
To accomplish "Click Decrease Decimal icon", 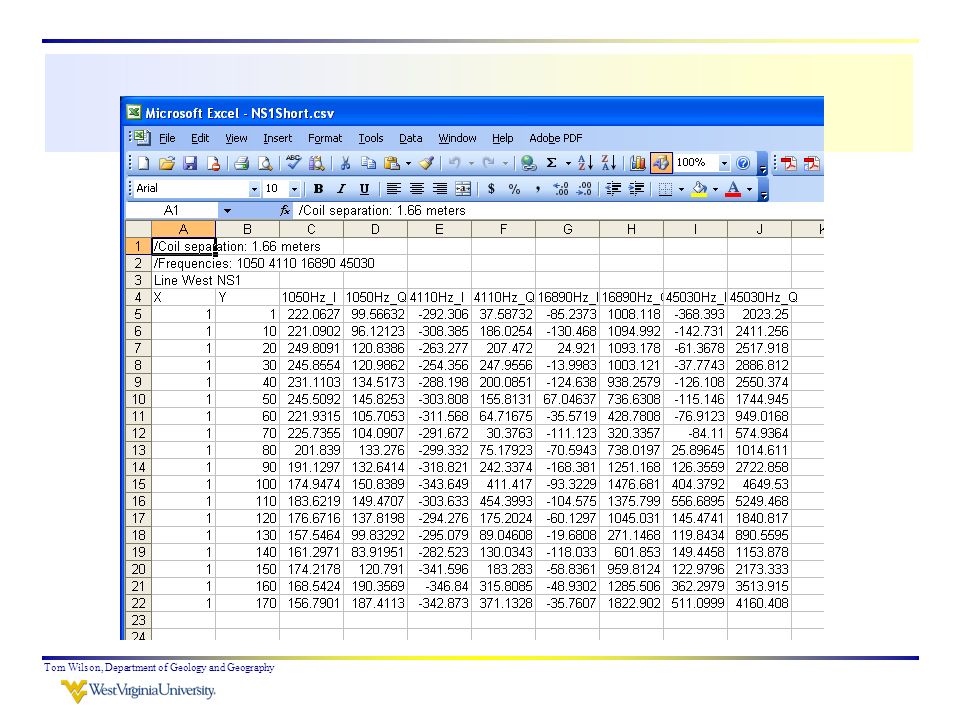I will [x=584, y=189].
